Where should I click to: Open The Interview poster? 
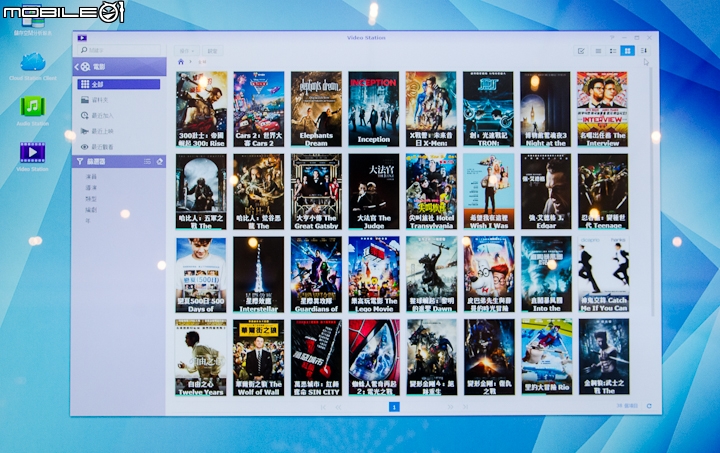[602, 109]
